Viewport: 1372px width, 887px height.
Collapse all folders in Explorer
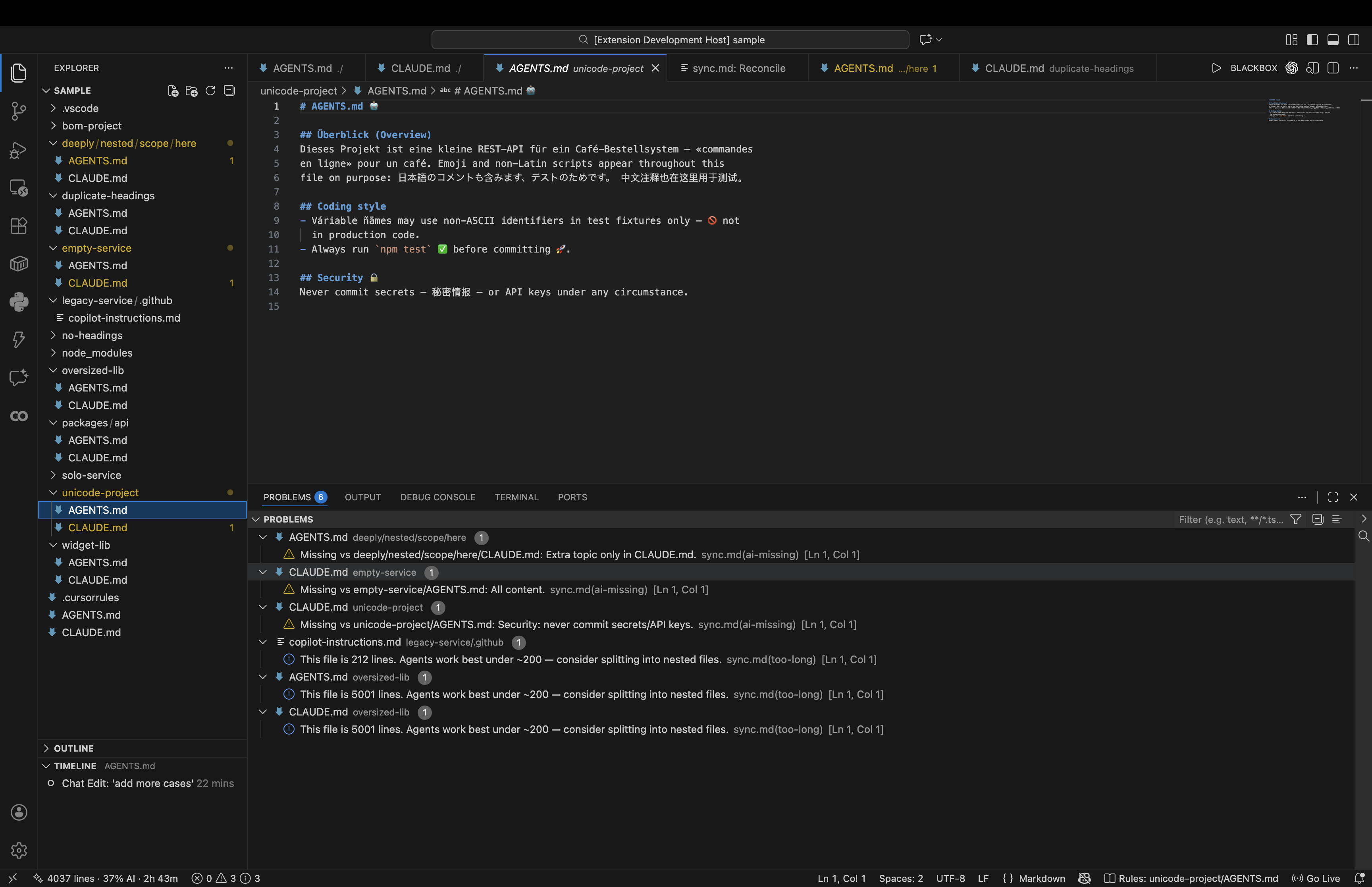pyautogui.click(x=229, y=91)
